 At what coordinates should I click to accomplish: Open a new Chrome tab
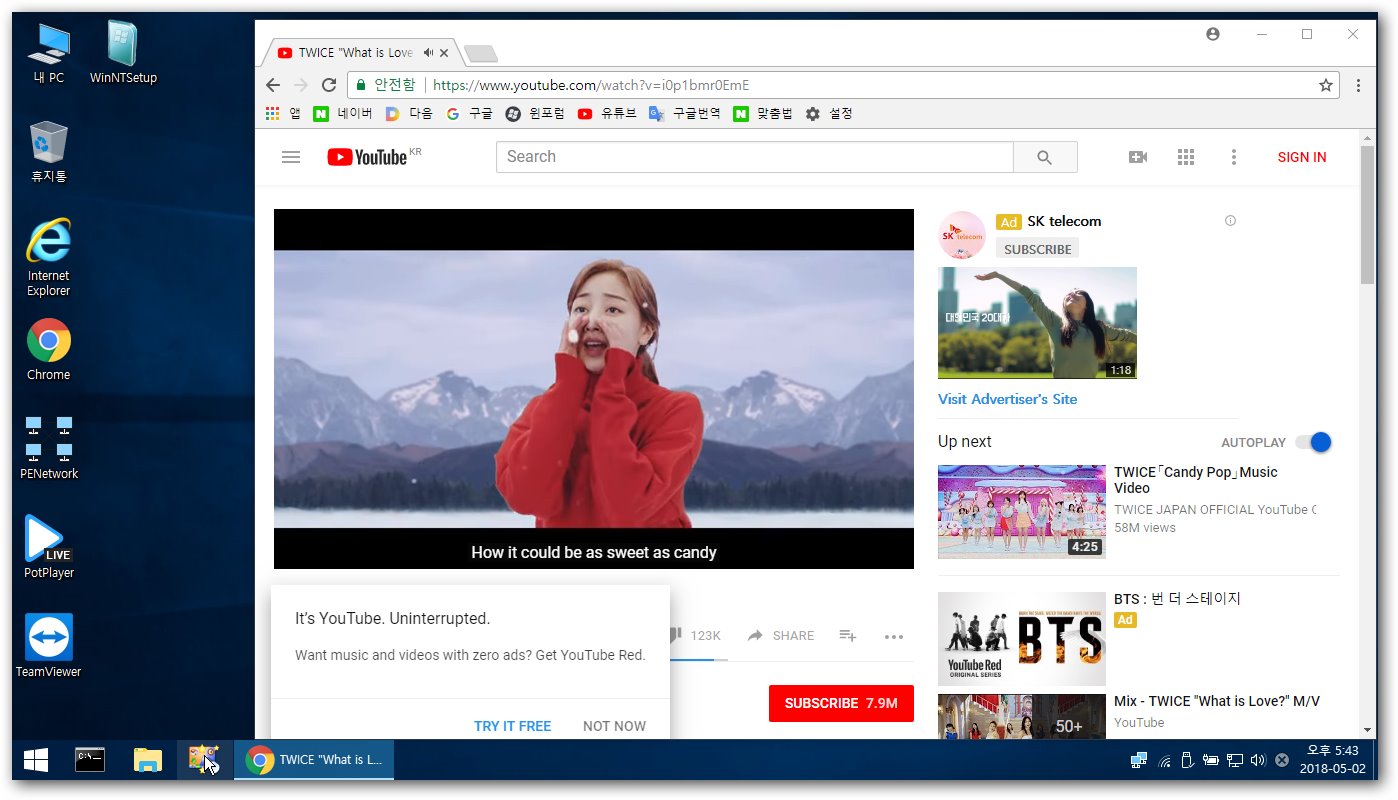pos(481,53)
